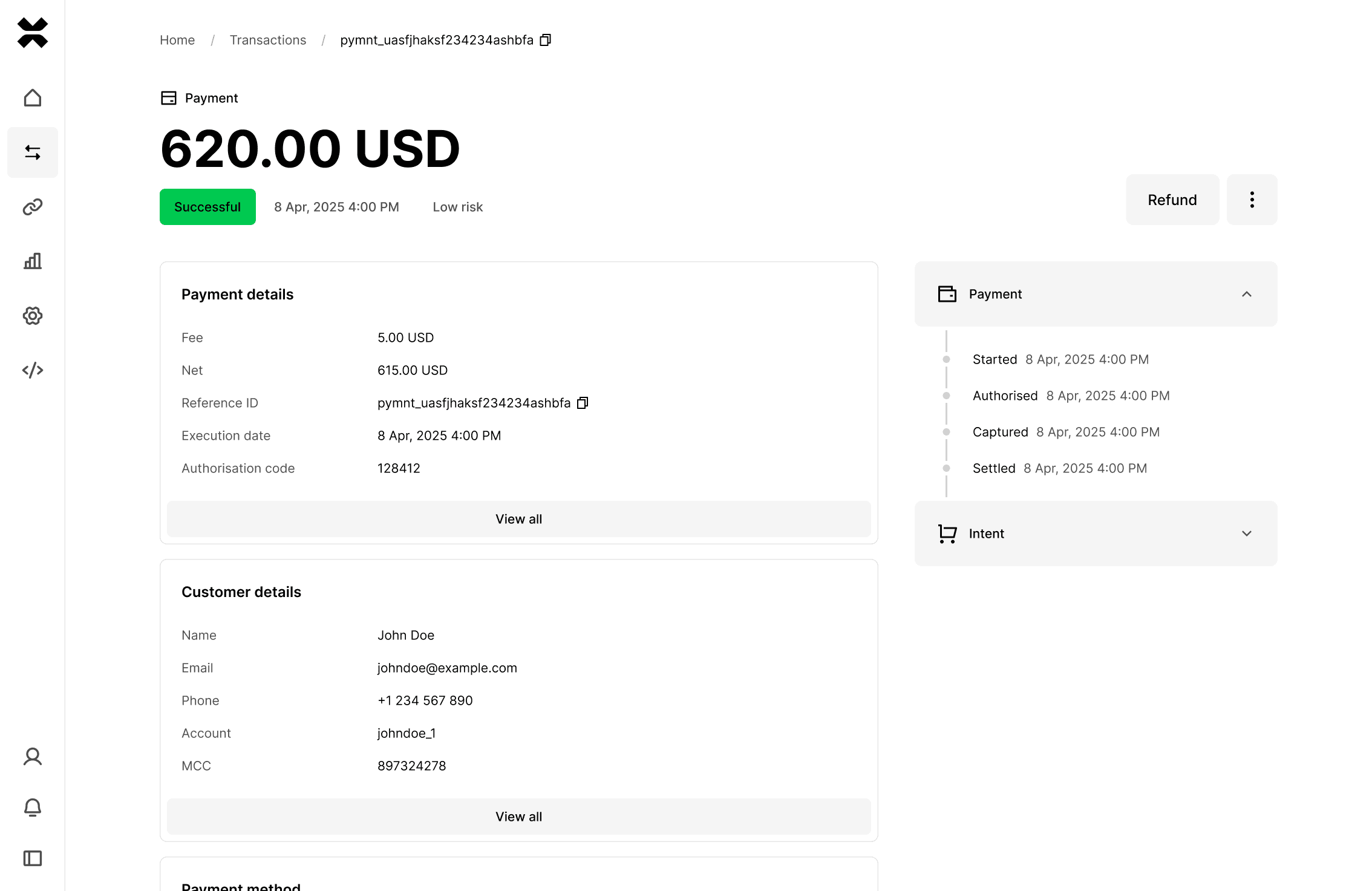1372x891 pixels.
Task: Go to Transactions breadcrumb
Action: pyautogui.click(x=268, y=40)
